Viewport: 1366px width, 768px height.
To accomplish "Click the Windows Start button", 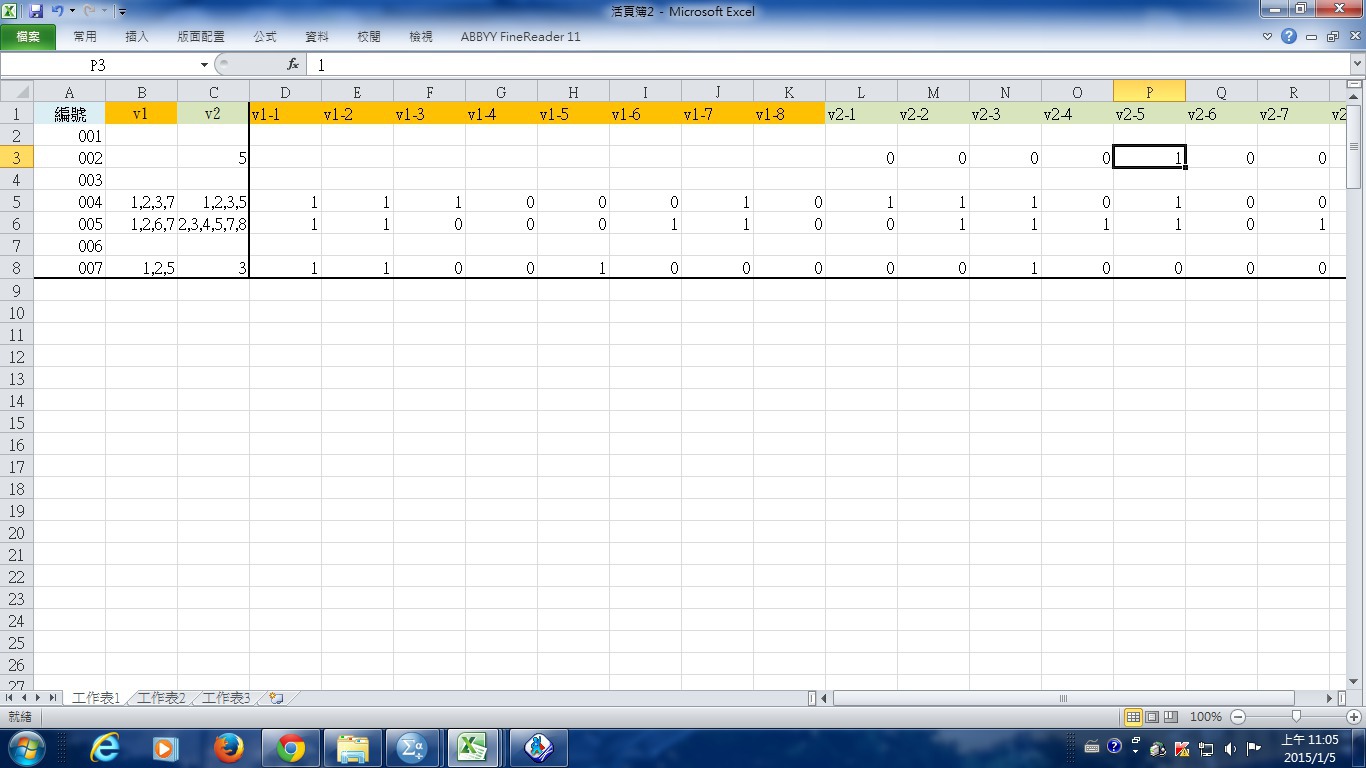I will [x=25, y=747].
